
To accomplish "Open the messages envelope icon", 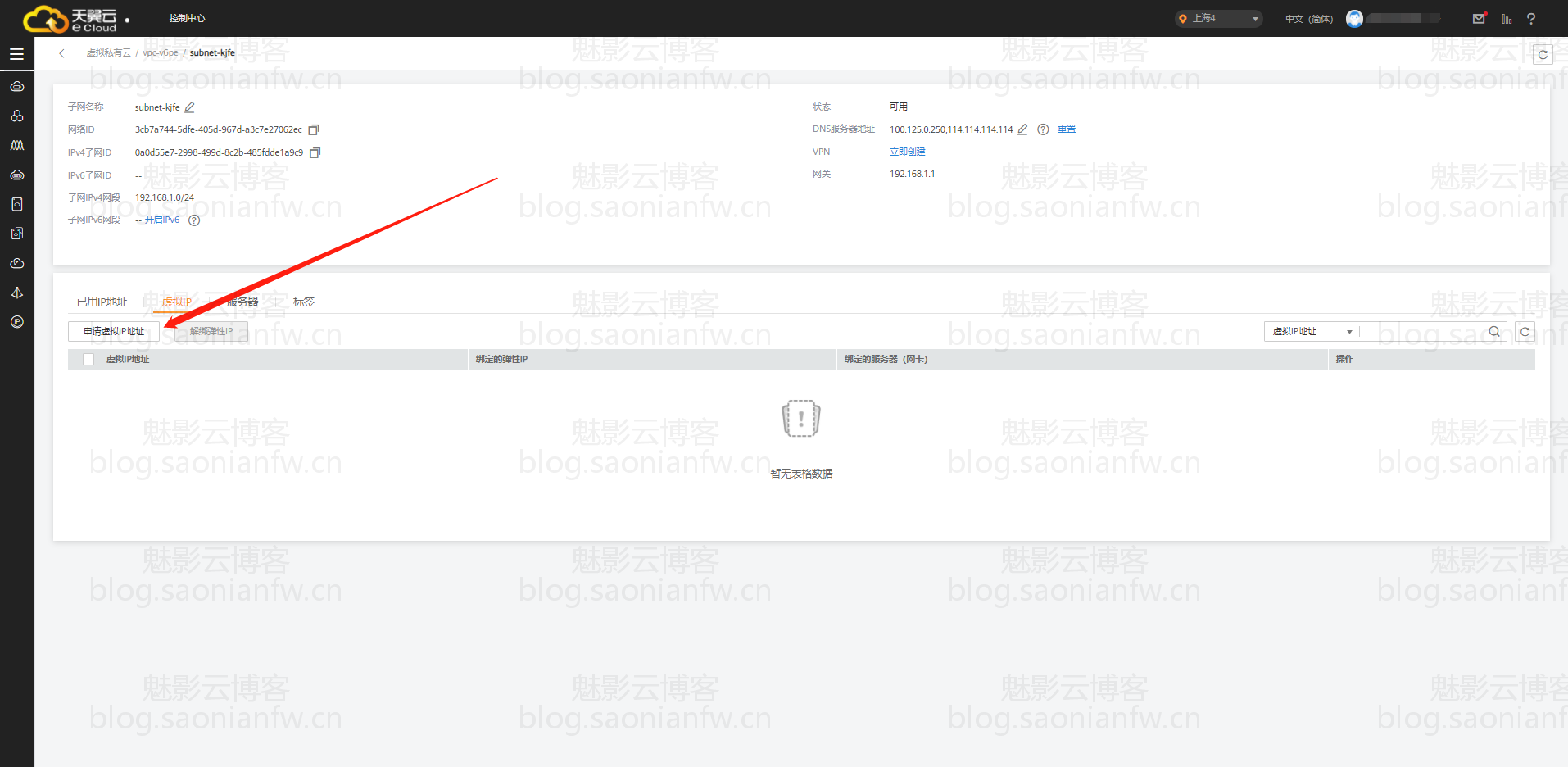I will tap(1480, 18).
